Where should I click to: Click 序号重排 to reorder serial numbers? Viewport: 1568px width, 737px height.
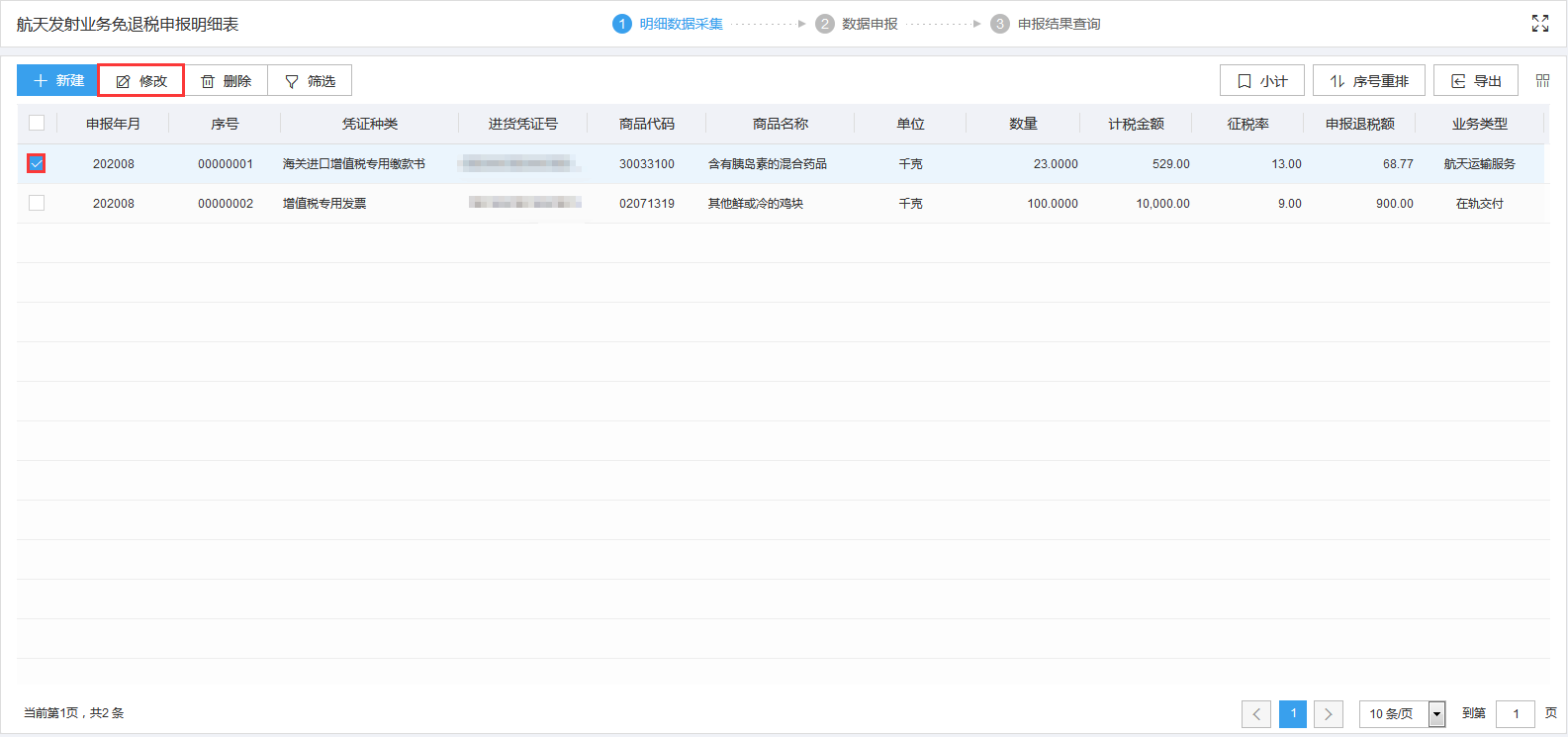click(1368, 80)
